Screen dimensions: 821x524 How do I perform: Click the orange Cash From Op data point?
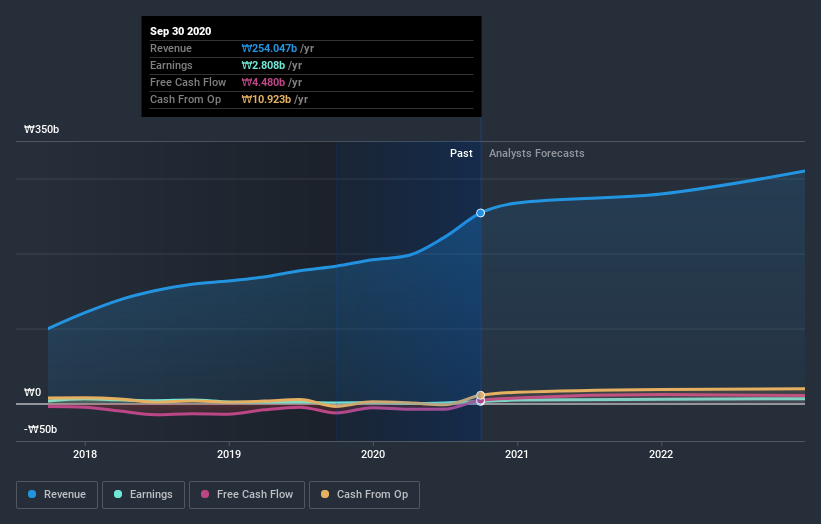[480, 395]
